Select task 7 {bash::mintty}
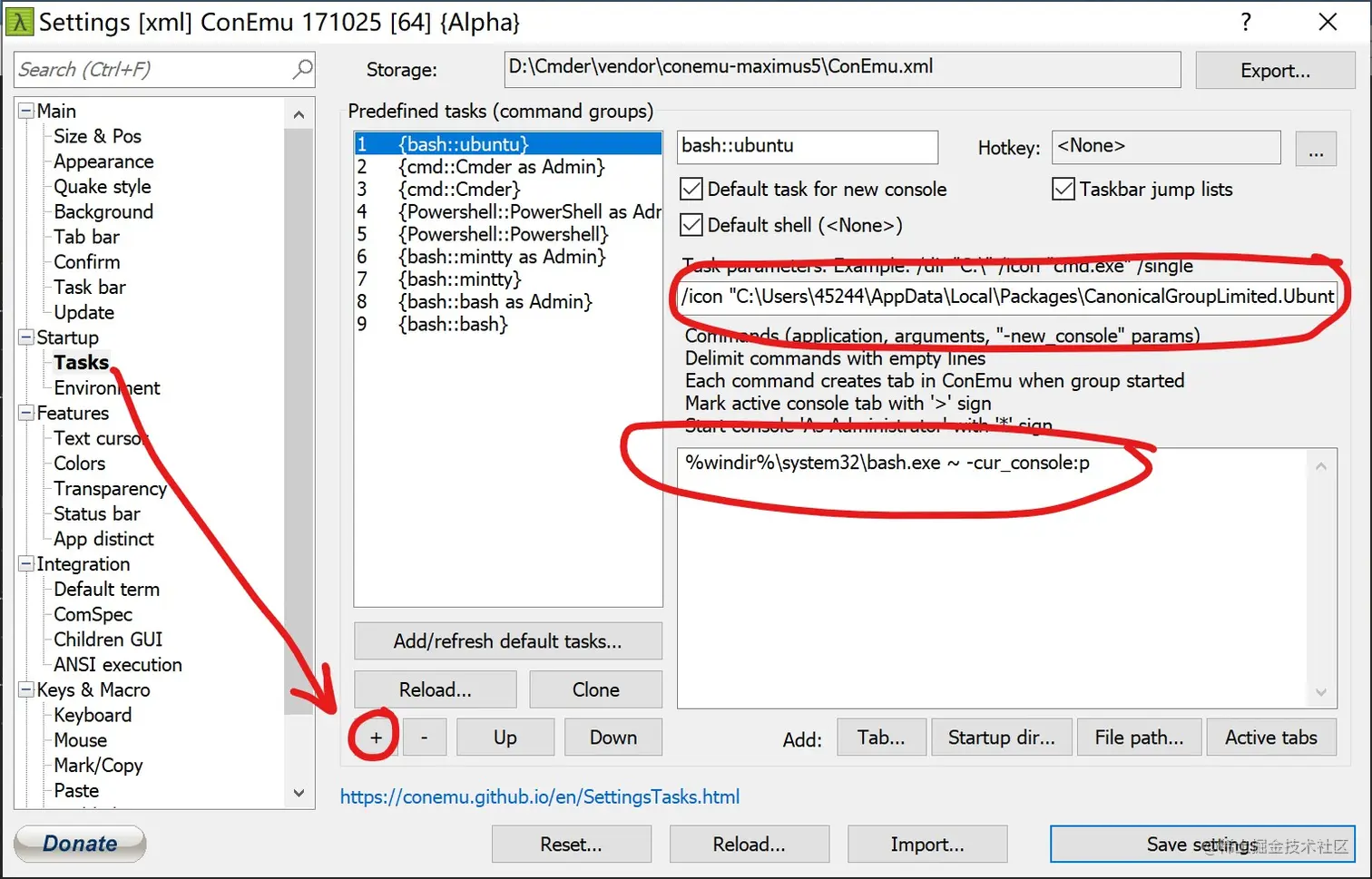Viewport: 1372px width, 879px height. point(507,279)
